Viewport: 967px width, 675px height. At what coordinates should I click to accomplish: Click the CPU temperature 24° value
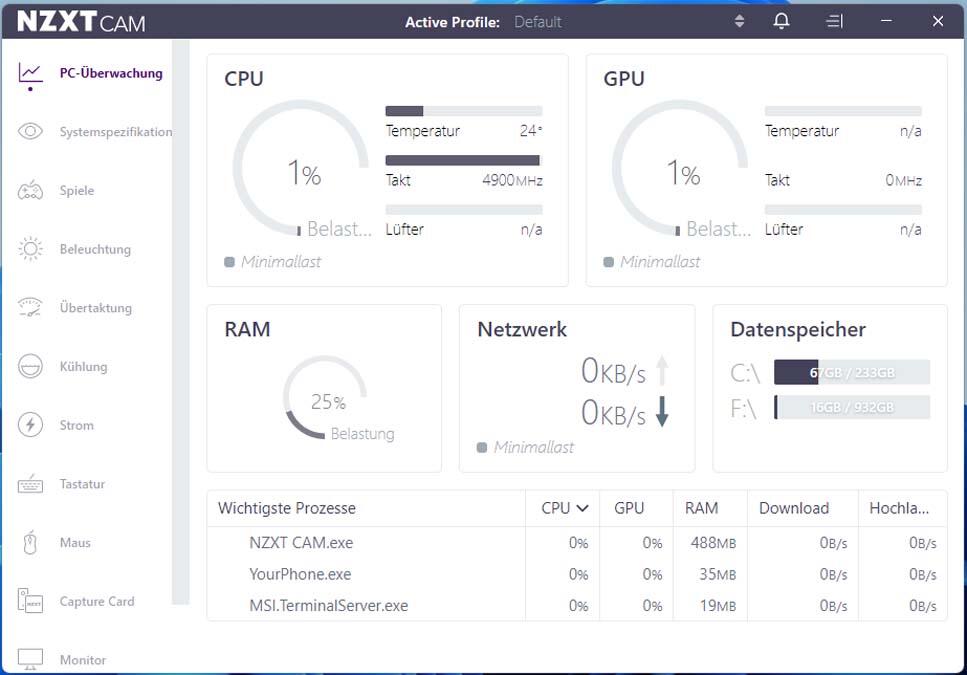point(530,131)
